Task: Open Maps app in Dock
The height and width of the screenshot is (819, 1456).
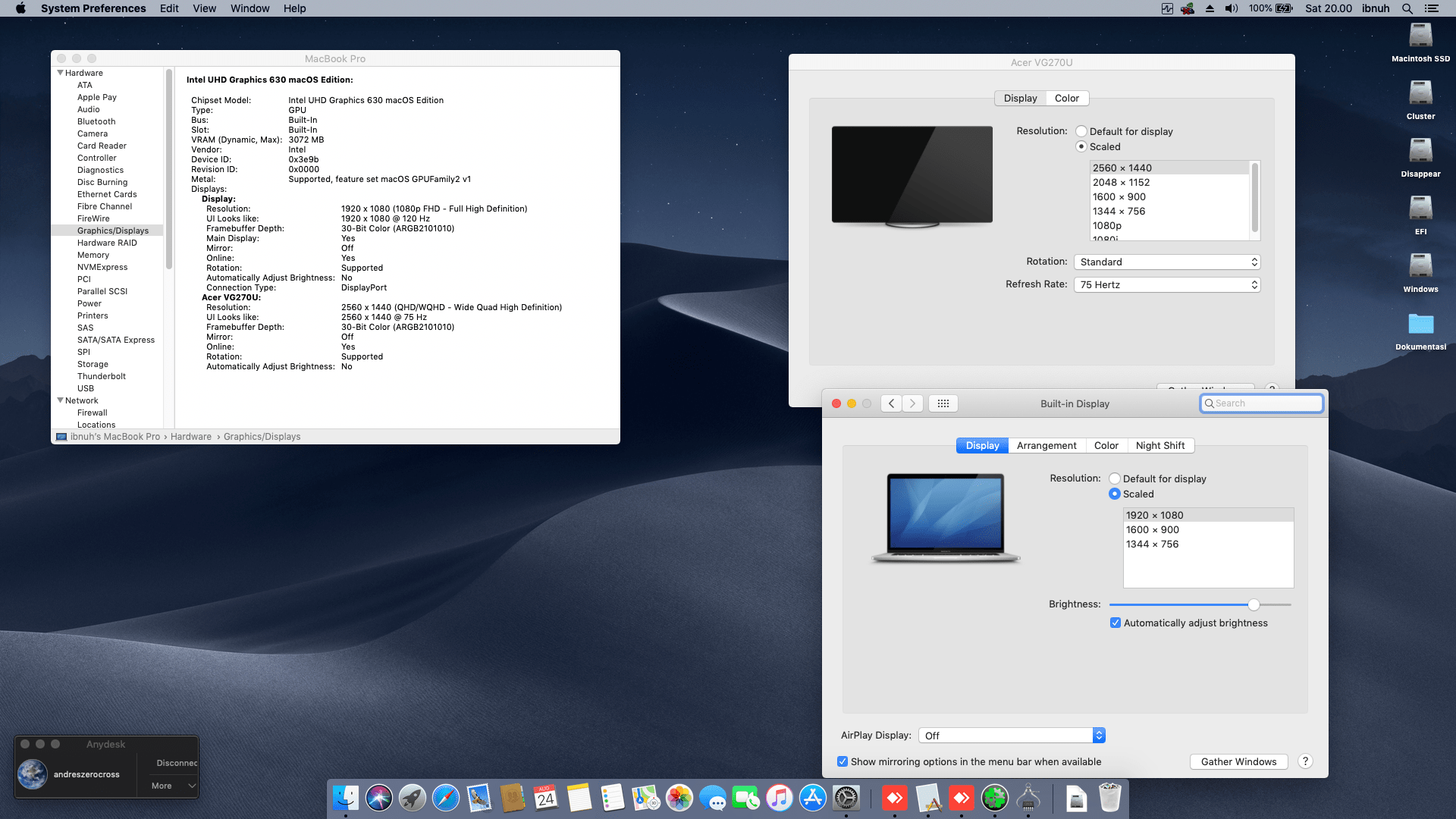Action: tap(646, 798)
